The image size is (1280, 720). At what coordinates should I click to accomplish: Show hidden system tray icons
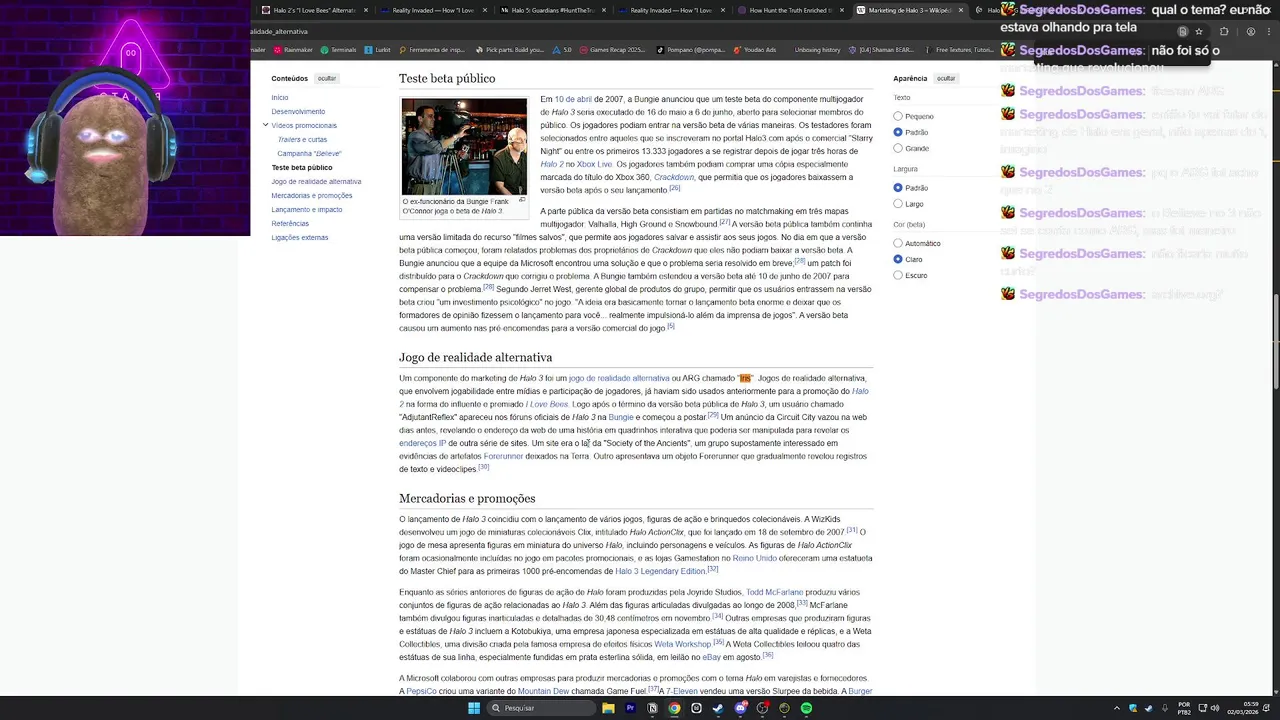[1117, 708]
